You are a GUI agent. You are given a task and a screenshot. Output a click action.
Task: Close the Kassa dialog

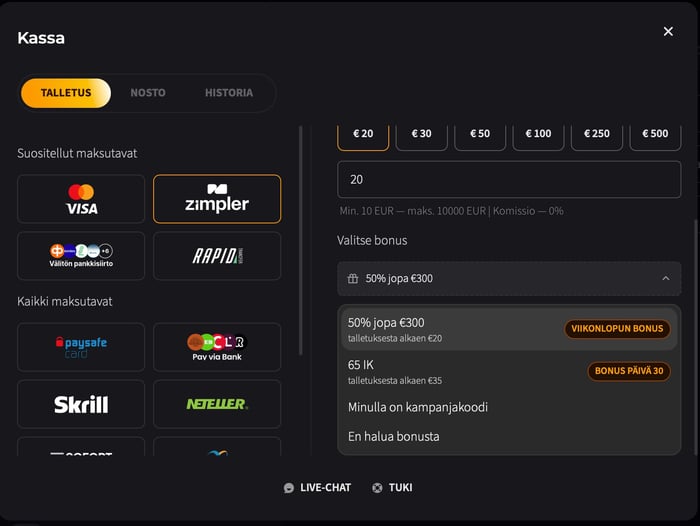668,31
